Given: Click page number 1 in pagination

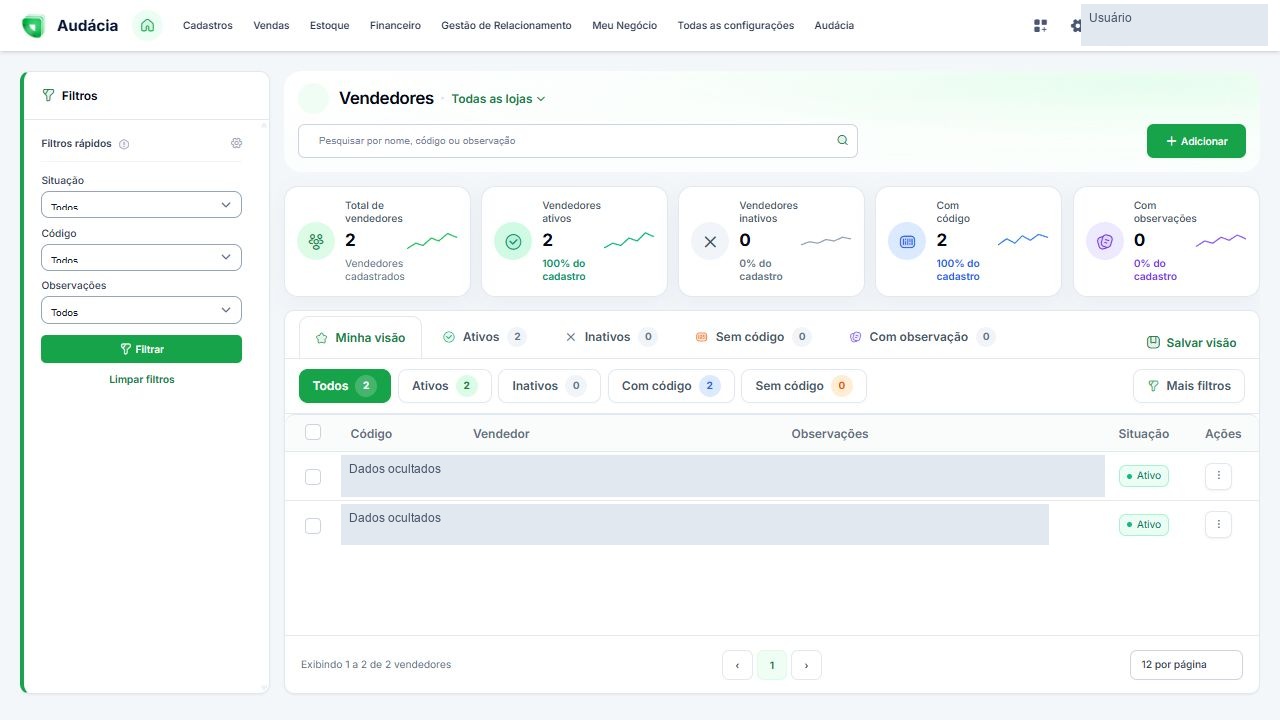Looking at the screenshot, I should (x=772, y=665).
